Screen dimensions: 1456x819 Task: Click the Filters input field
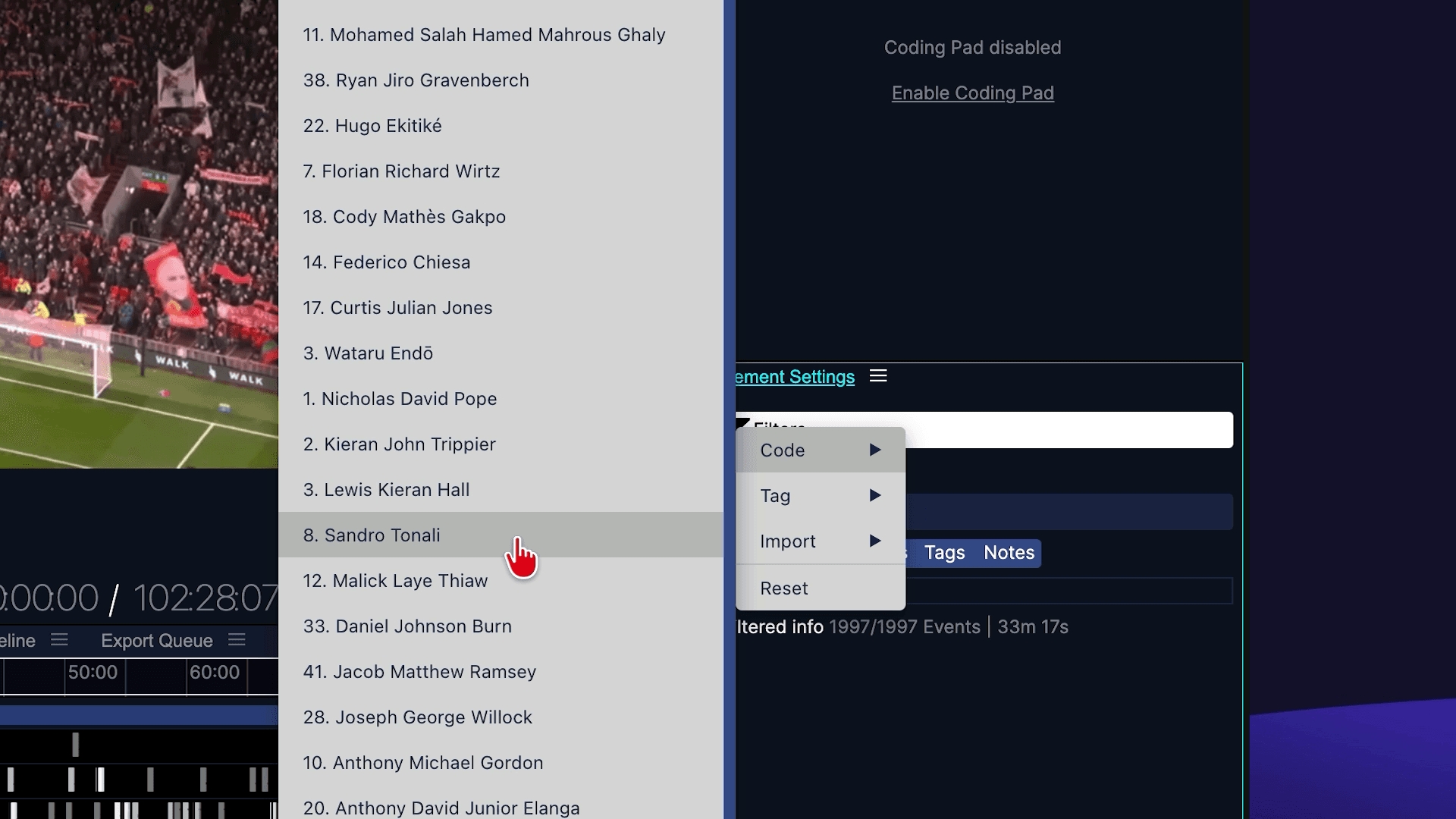[x=1062, y=429]
